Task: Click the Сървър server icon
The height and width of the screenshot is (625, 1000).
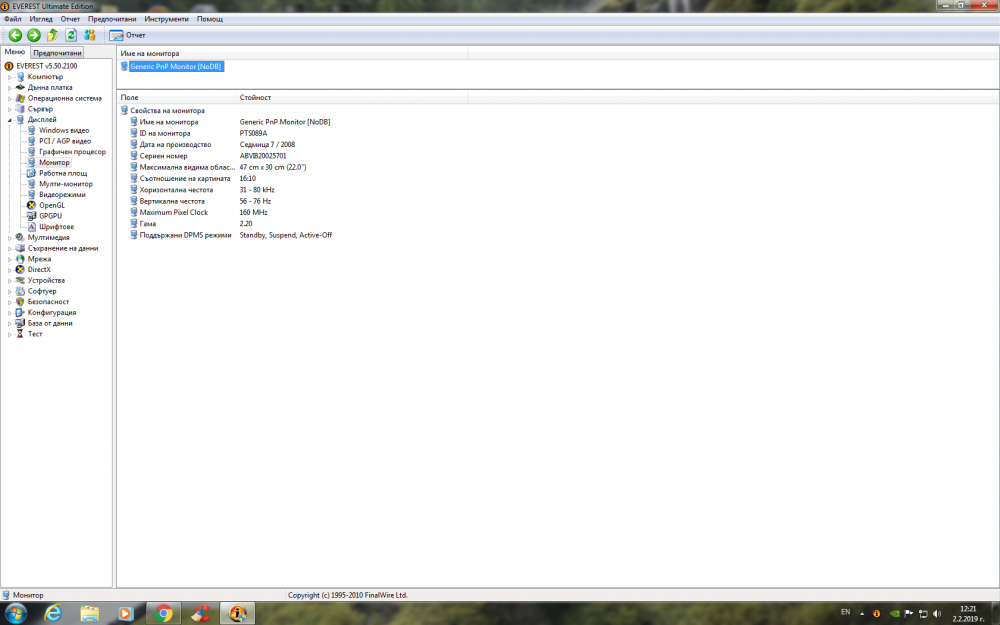Action: (20, 109)
